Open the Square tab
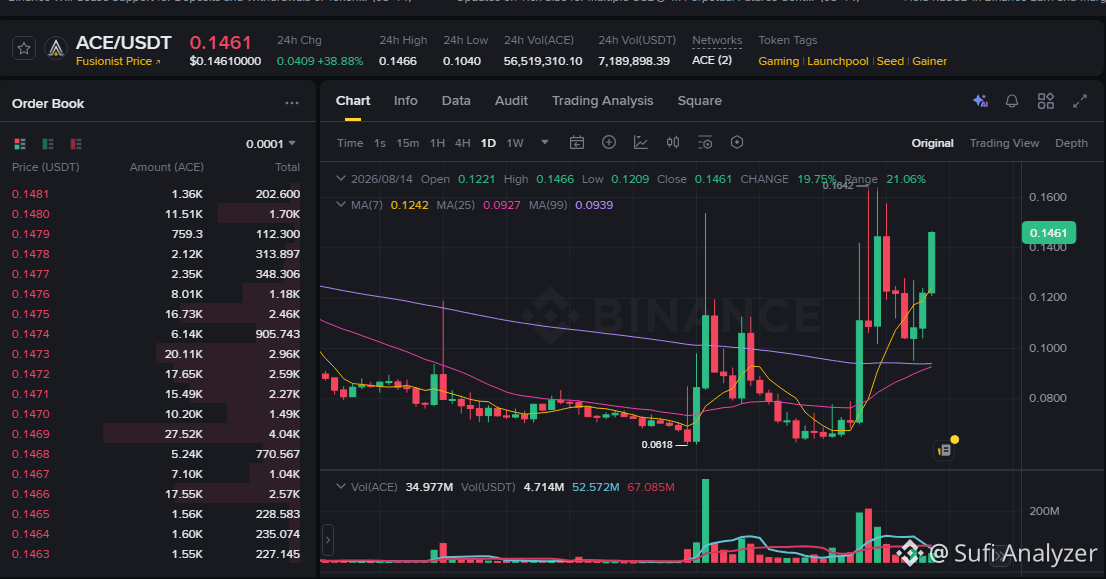Screen dimensions: 1106x579 pyautogui.click(x=699, y=101)
